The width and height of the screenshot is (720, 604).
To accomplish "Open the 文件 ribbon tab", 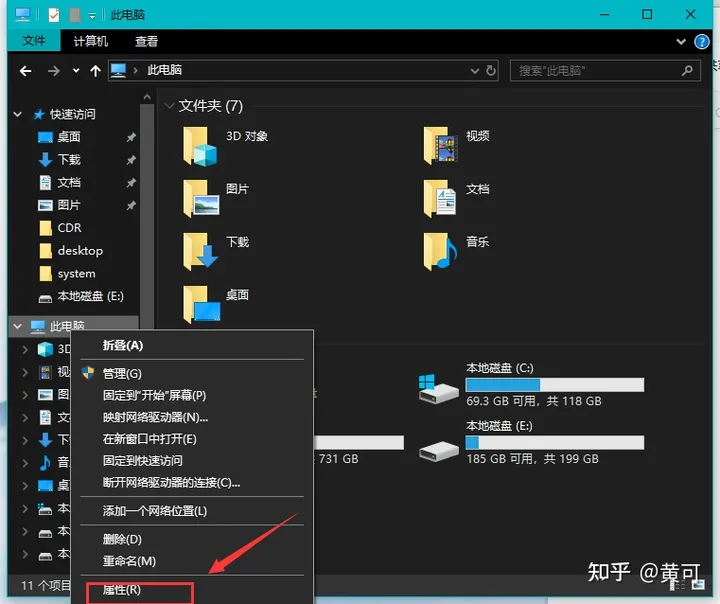I will point(34,41).
